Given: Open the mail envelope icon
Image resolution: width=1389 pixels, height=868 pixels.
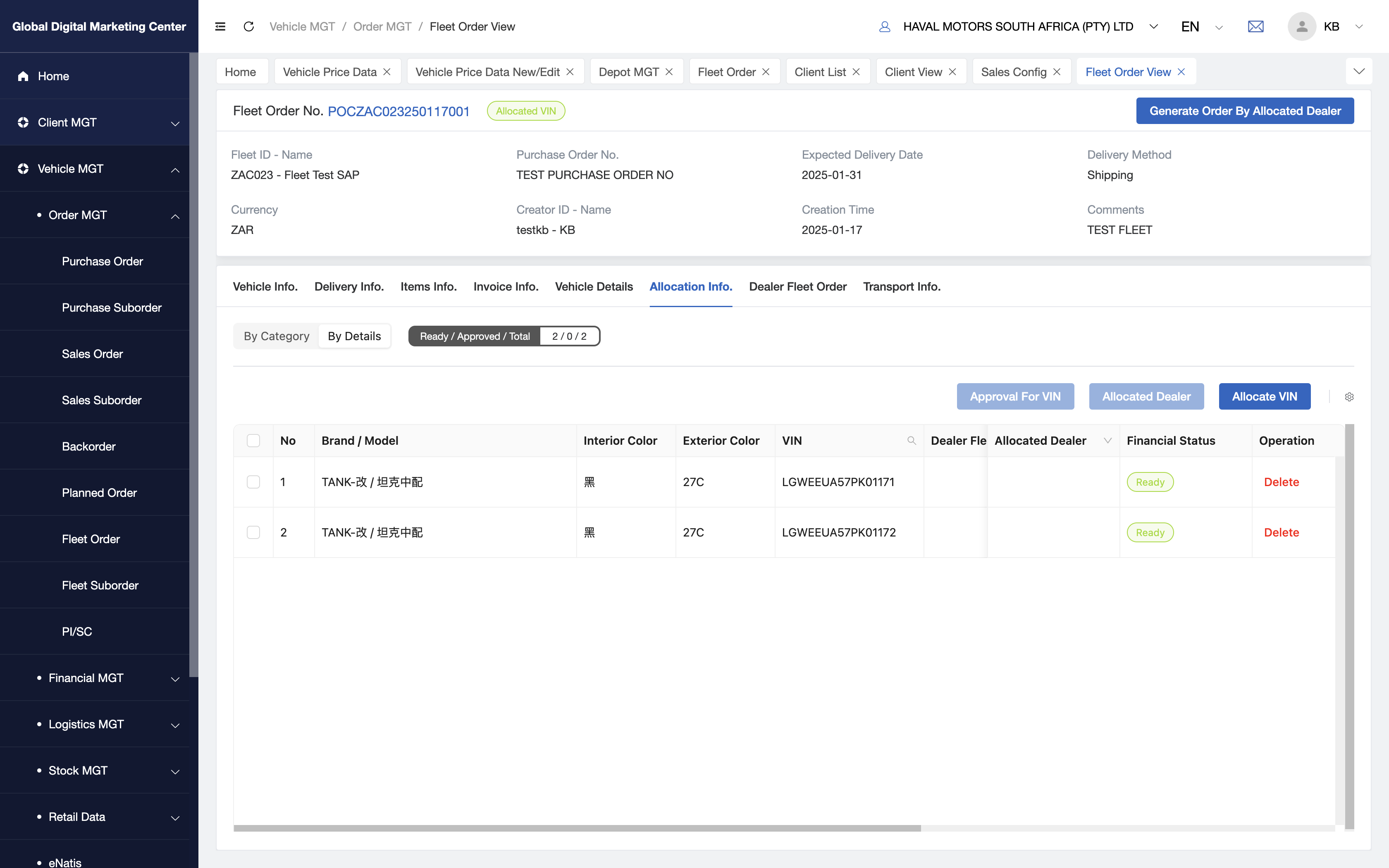Looking at the screenshot, I should [x=1255, y=26].
